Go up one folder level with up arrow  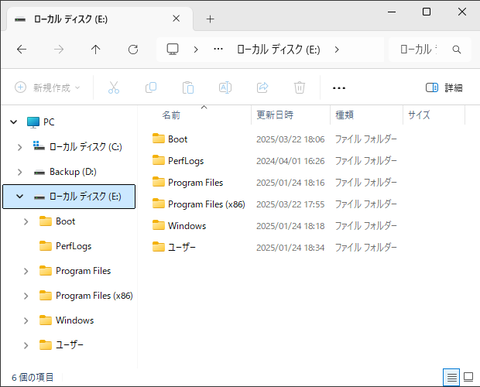[96, 50]
